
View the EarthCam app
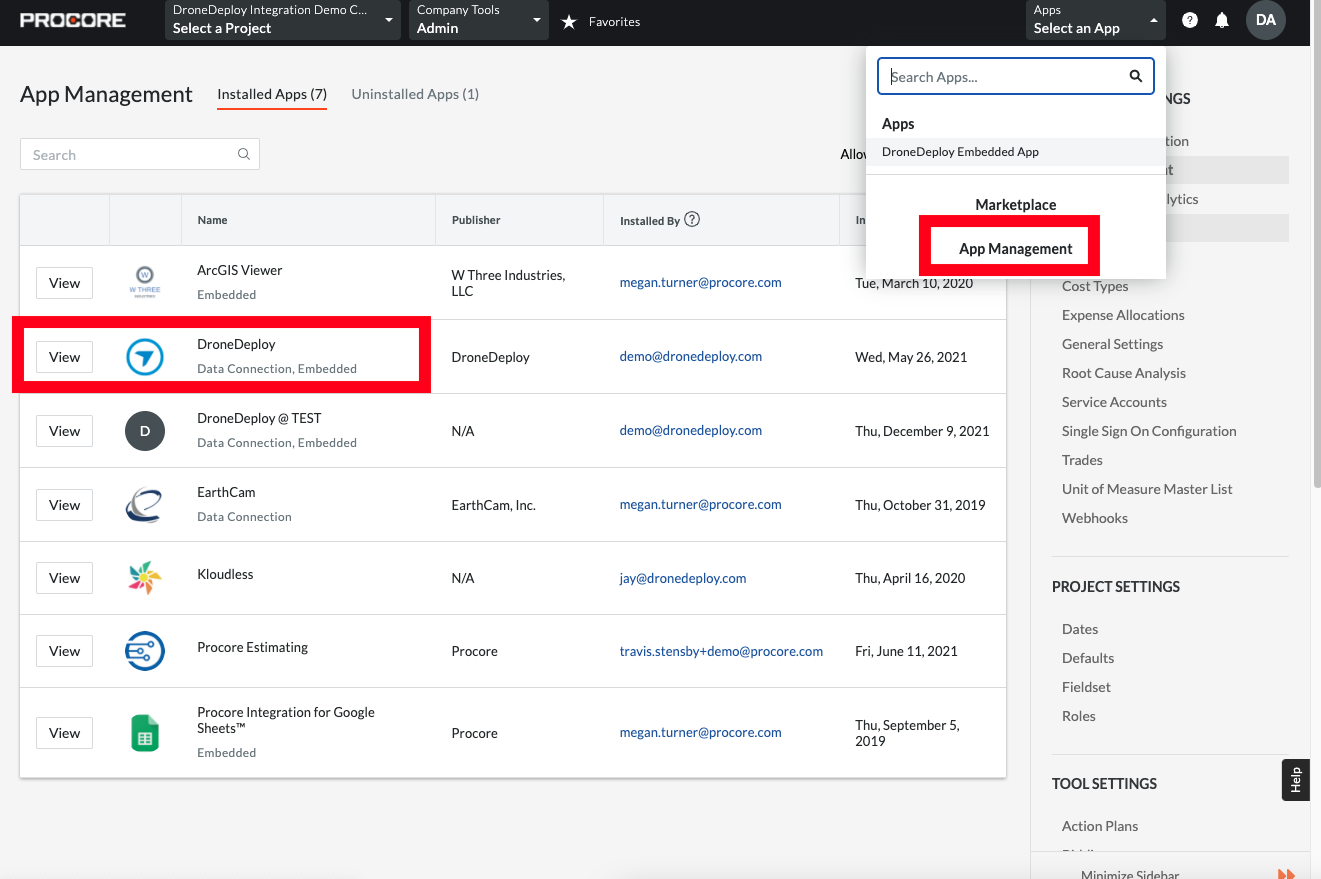point(65,505)
